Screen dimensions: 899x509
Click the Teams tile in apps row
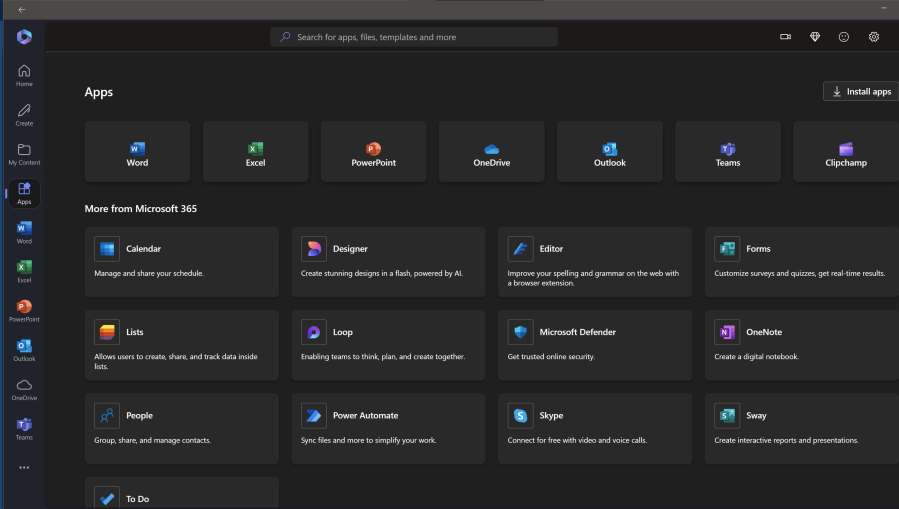click(727, 152)
